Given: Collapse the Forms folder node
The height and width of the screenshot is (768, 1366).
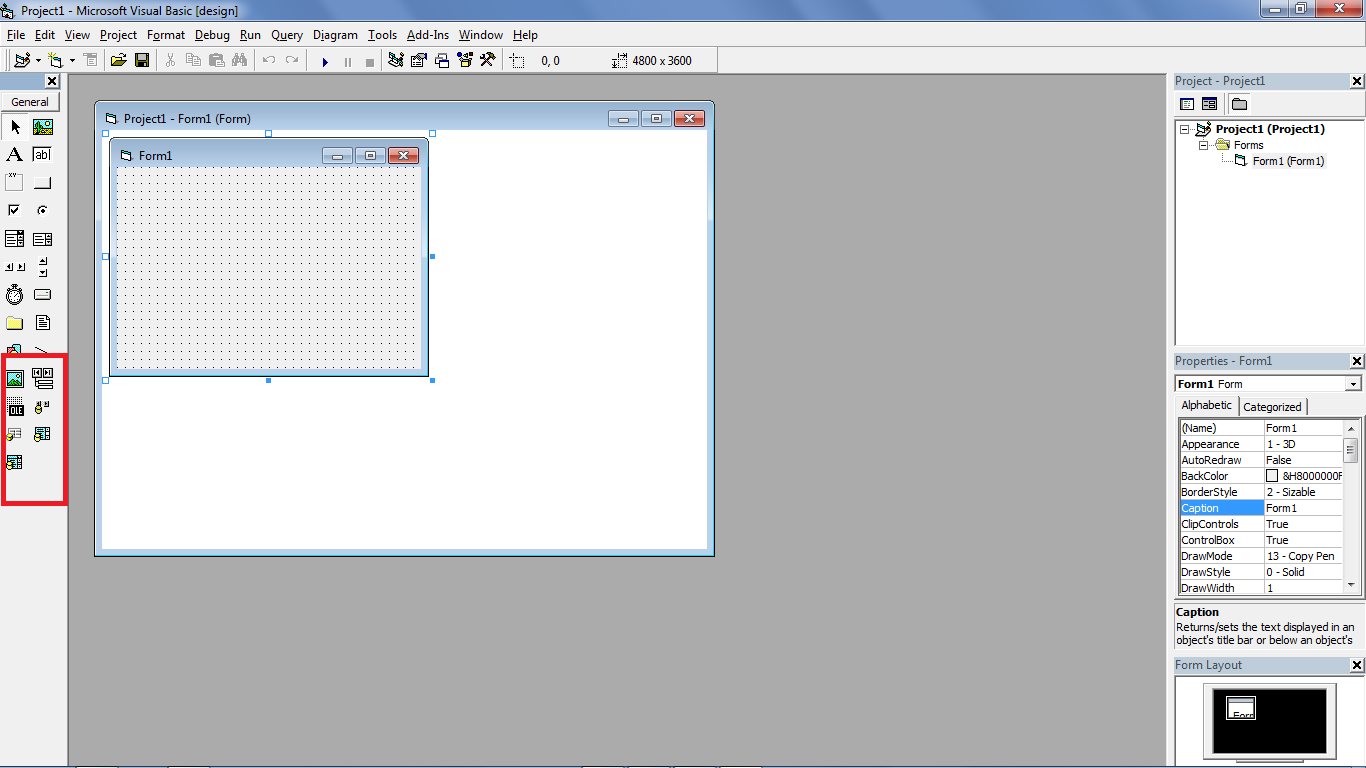Looking at the screenshot, I should (1204, 145).
